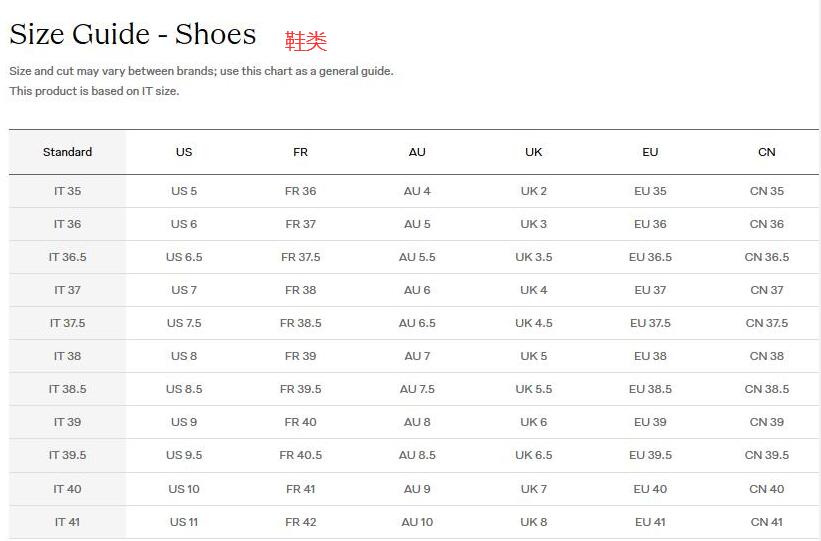Click the Size Guide - Shoes heading

(133, 35)
